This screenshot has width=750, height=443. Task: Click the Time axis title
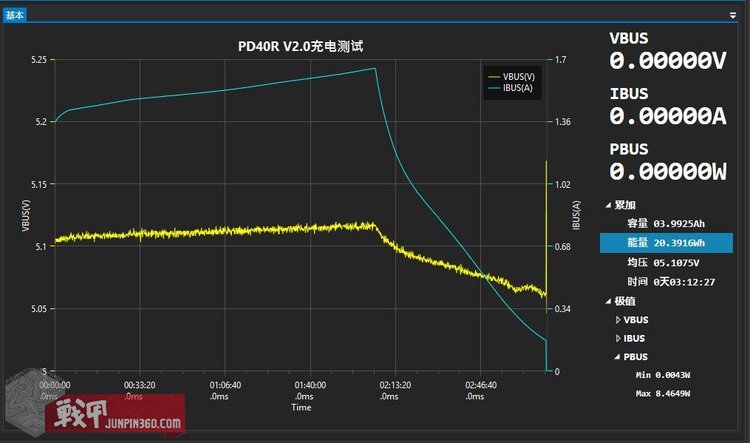301,408
